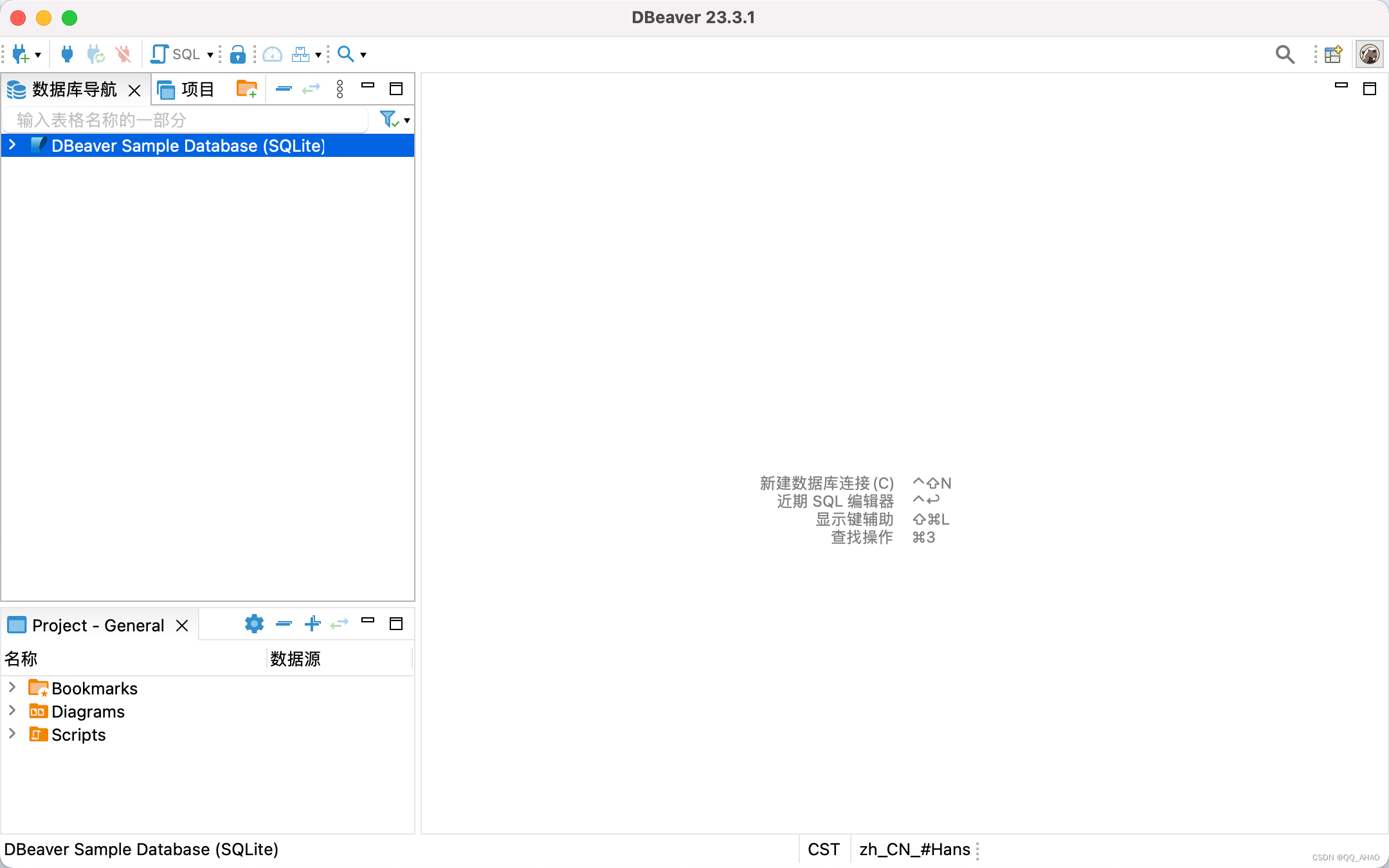Collapse all in Project panel

point(284,624)
